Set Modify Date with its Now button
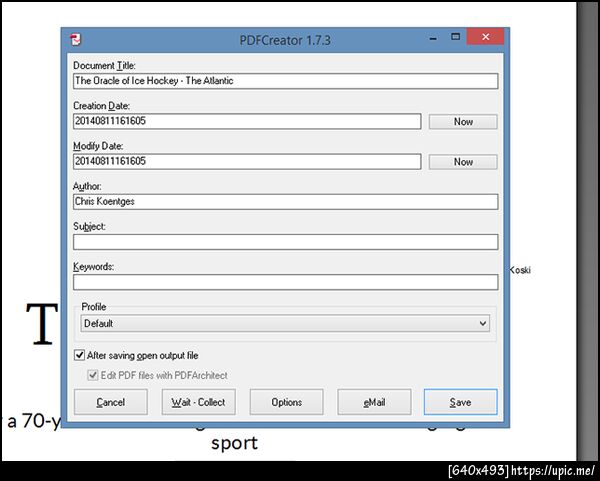The width and height of the screenshot is (600, 481). coord(463,162)
